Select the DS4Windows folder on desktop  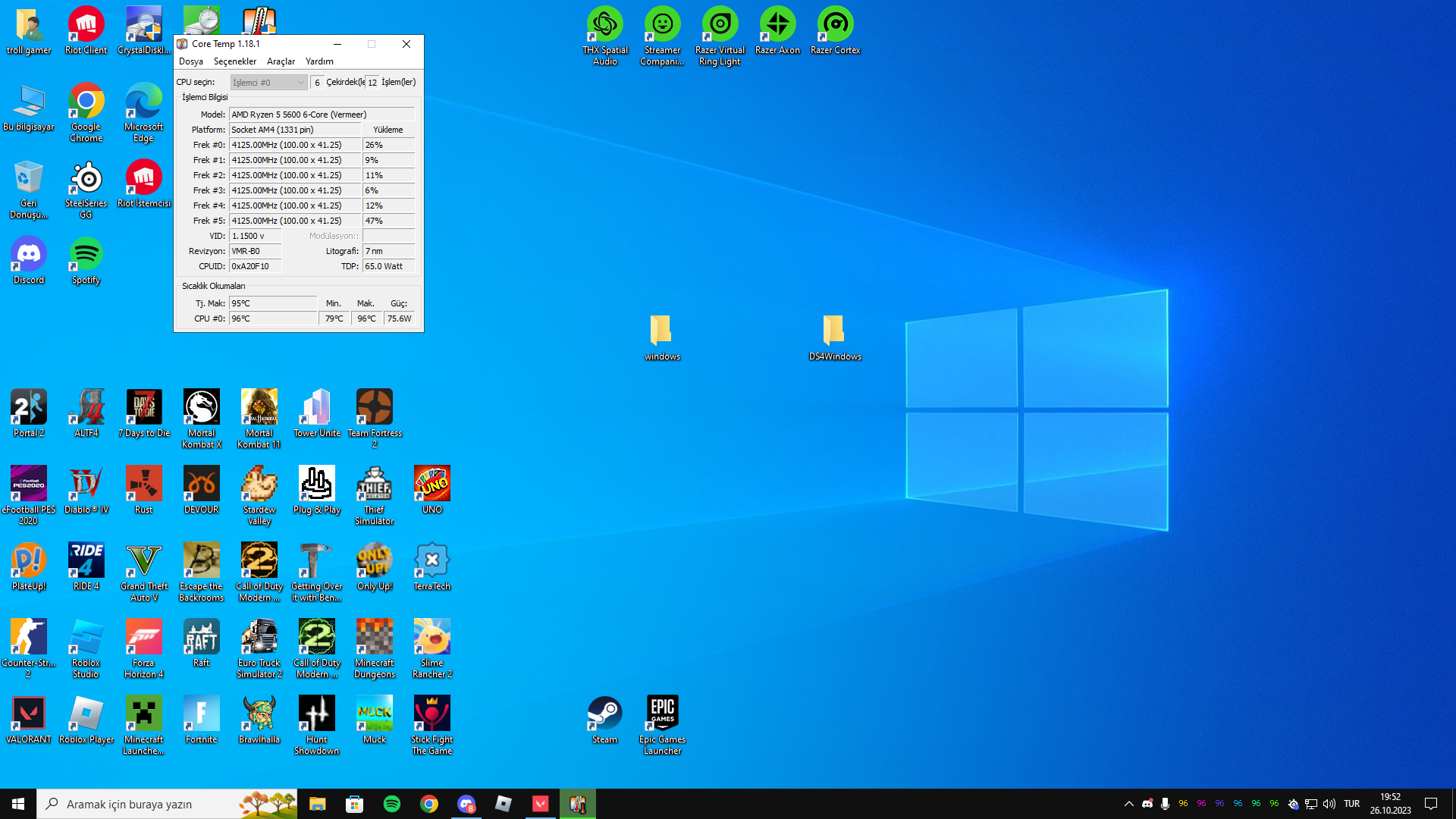[835, 337]
